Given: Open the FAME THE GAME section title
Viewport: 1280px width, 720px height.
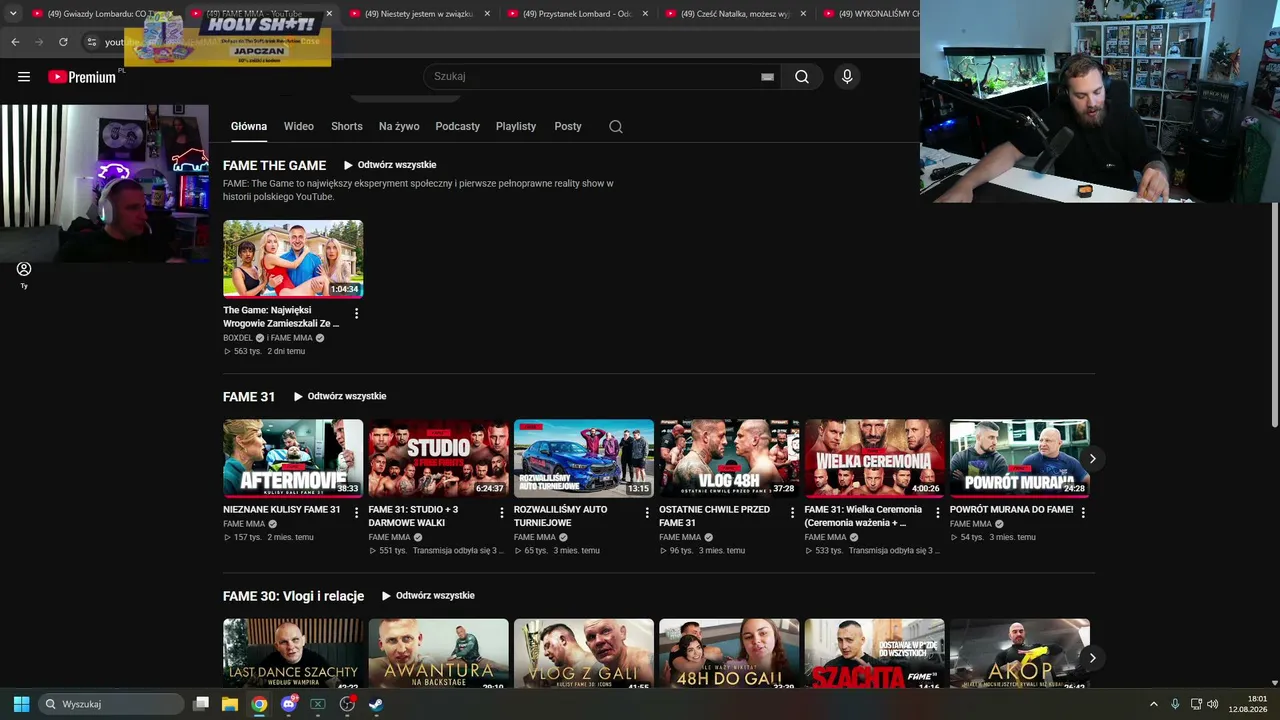Looking at the screenshot, I should tap(275, 166).
